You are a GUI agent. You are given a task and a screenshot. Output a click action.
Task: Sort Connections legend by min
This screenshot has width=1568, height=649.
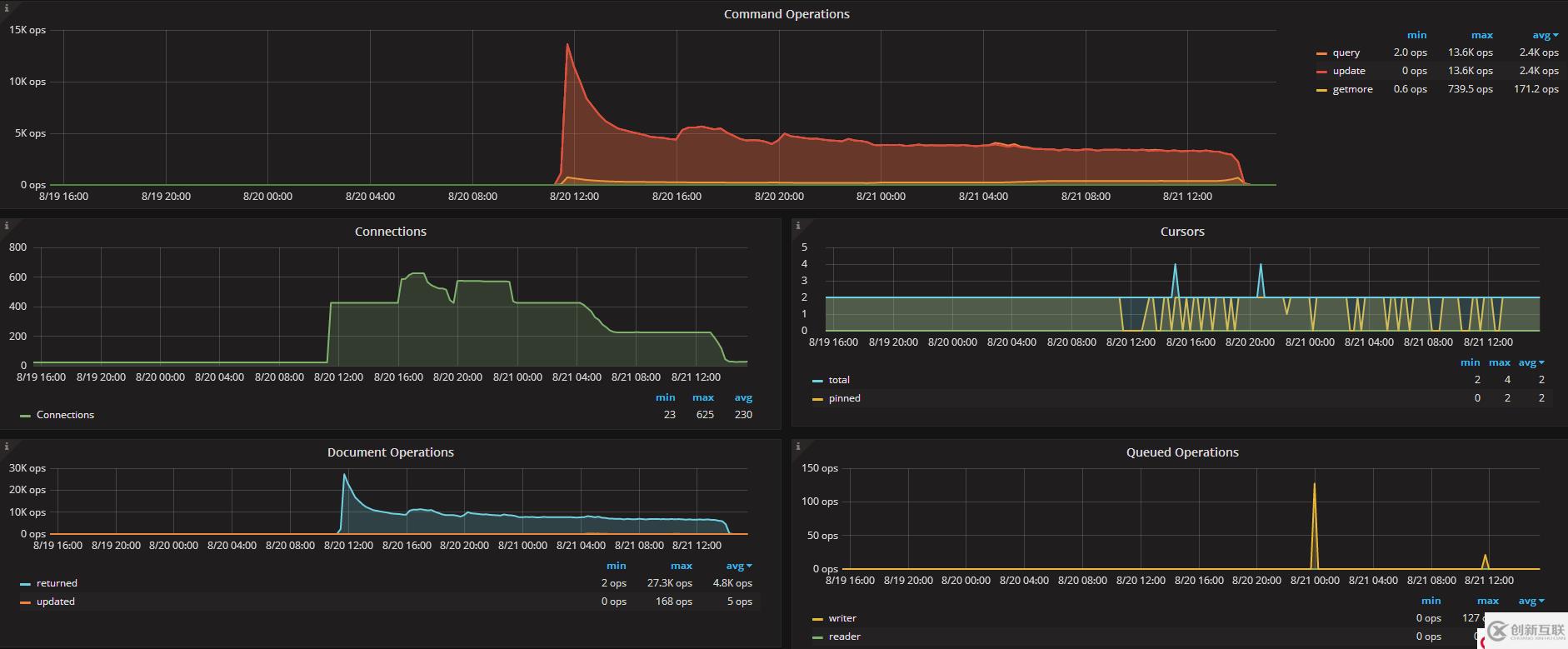click(x=665, y=397)
